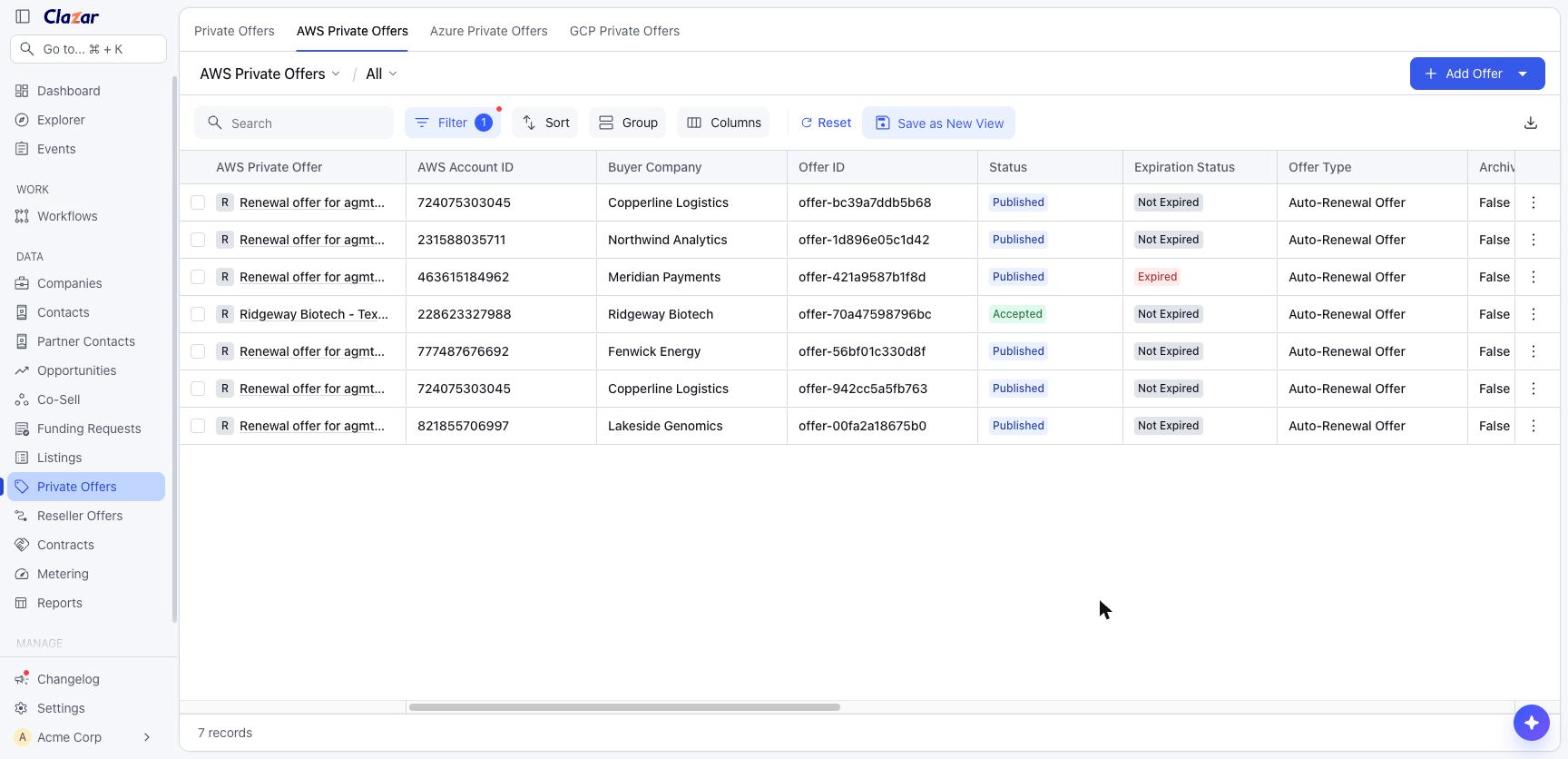Click the download export icon
Screen dimensions: 1568x759
(x=1530, y=123)
